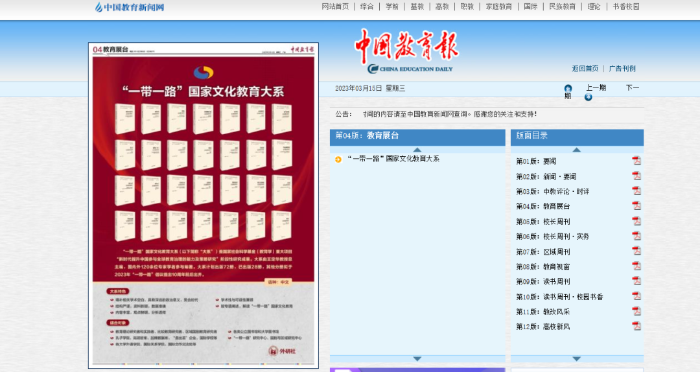This screenshot has width=700, height=372.
Task: Open PDF icon for 第11版 职教风采
Action: click(636, 311)
